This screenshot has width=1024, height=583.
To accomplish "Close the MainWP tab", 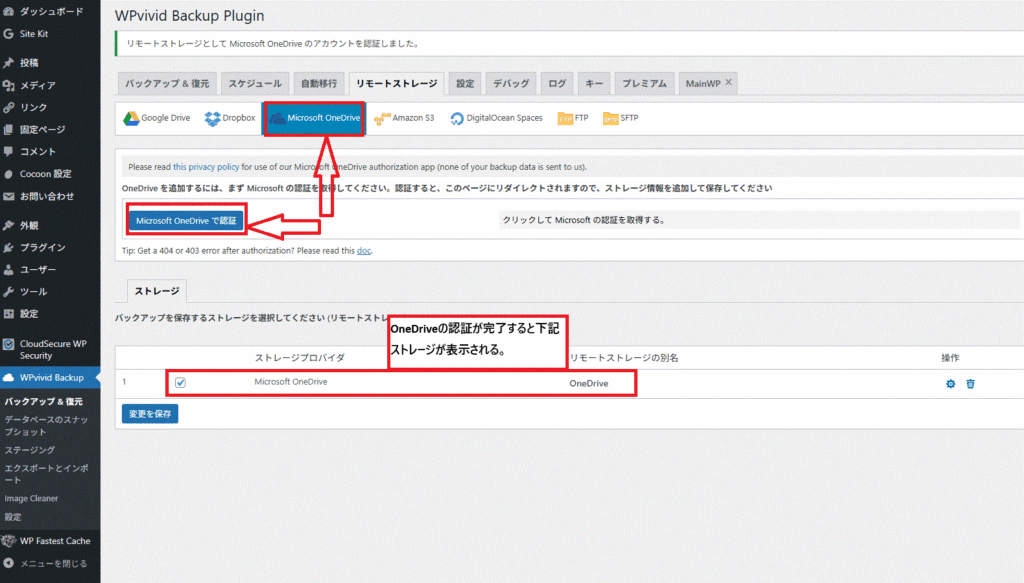I will (729, 82).
